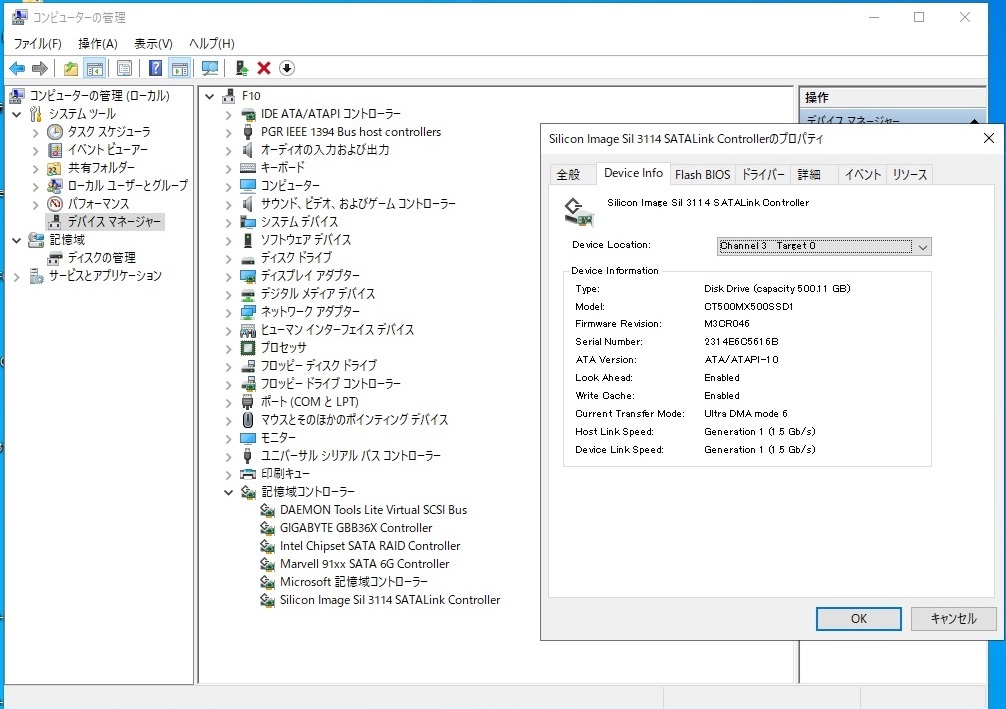The height and width of the screenshot is (709, 1006).
Task: Collapse the 記憶域コントローラー node
Action: 228,493
